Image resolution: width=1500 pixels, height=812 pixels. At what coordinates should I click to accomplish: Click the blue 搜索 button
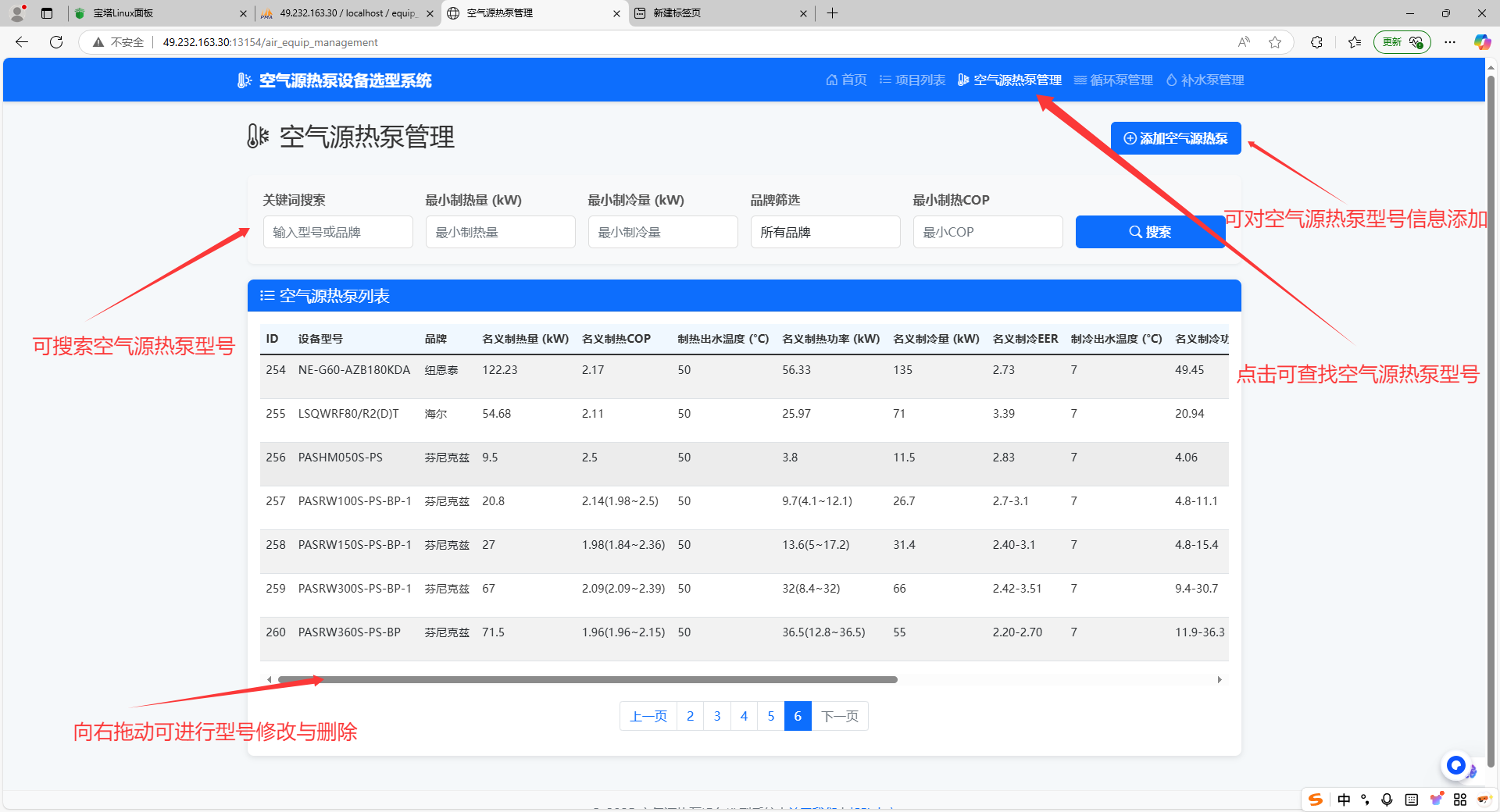(1150, 232)
